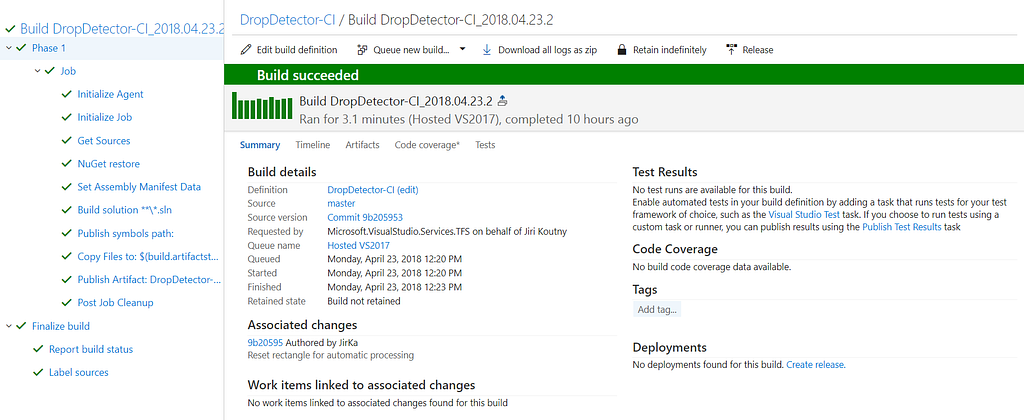Switch to the Code coverage tab

427,145
